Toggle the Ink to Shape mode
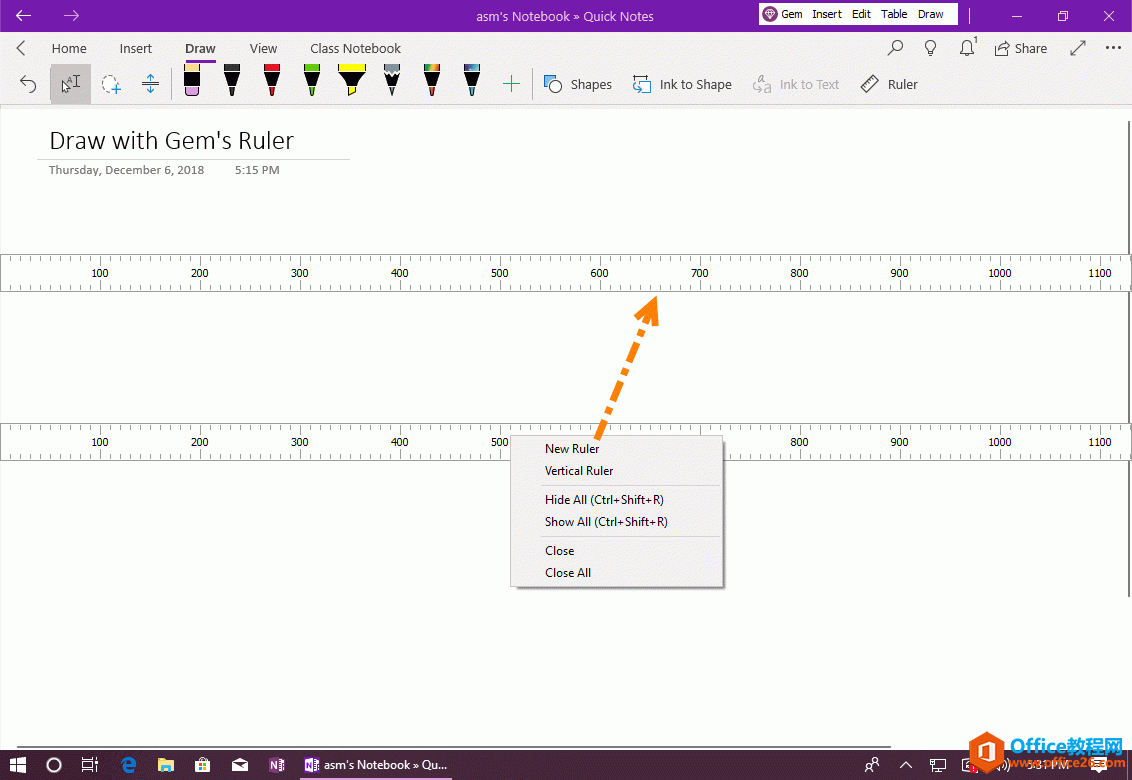Viewport: 1132px width, 780px height. [x=682, y=84]
